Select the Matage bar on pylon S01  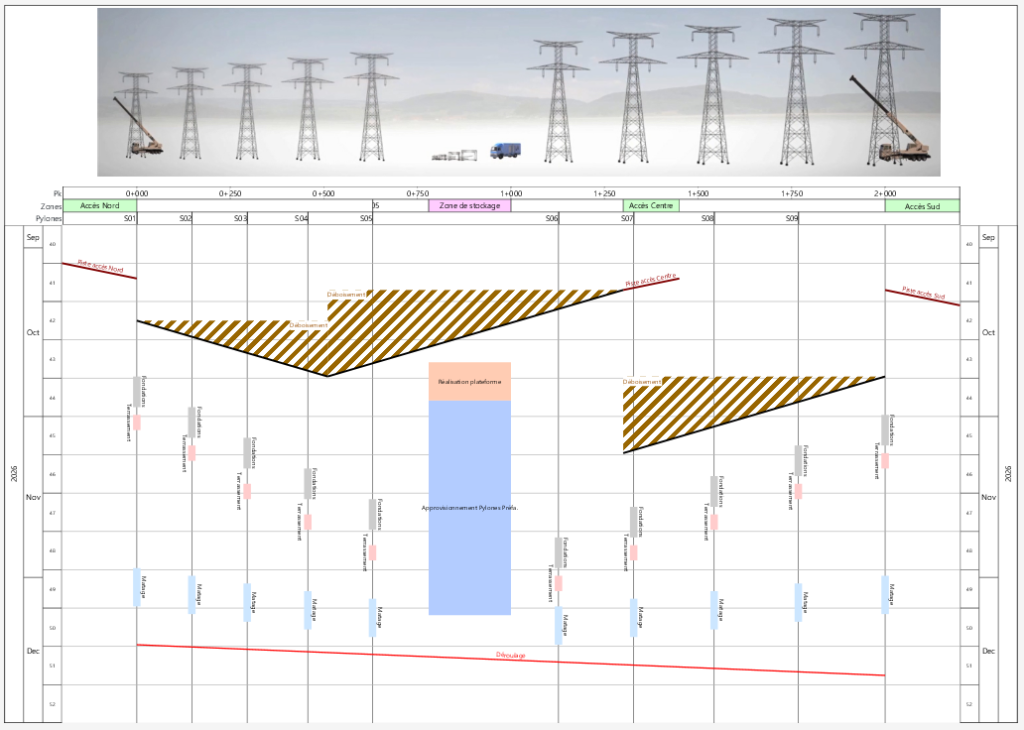click(x=137, y=587)
